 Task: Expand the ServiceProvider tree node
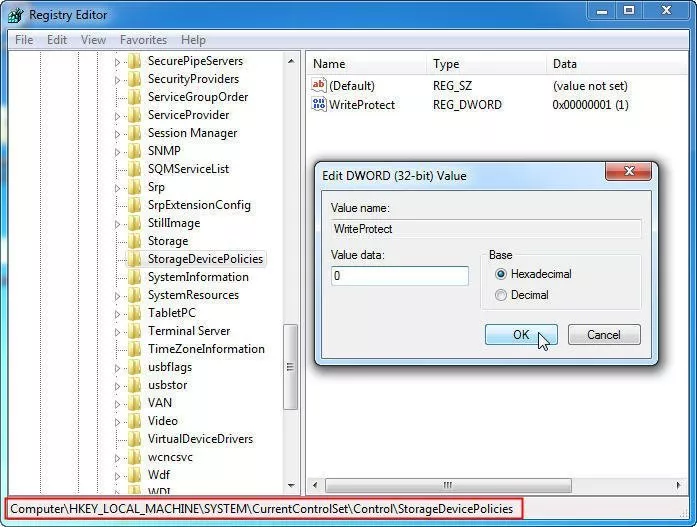click(x=117, y=116)
